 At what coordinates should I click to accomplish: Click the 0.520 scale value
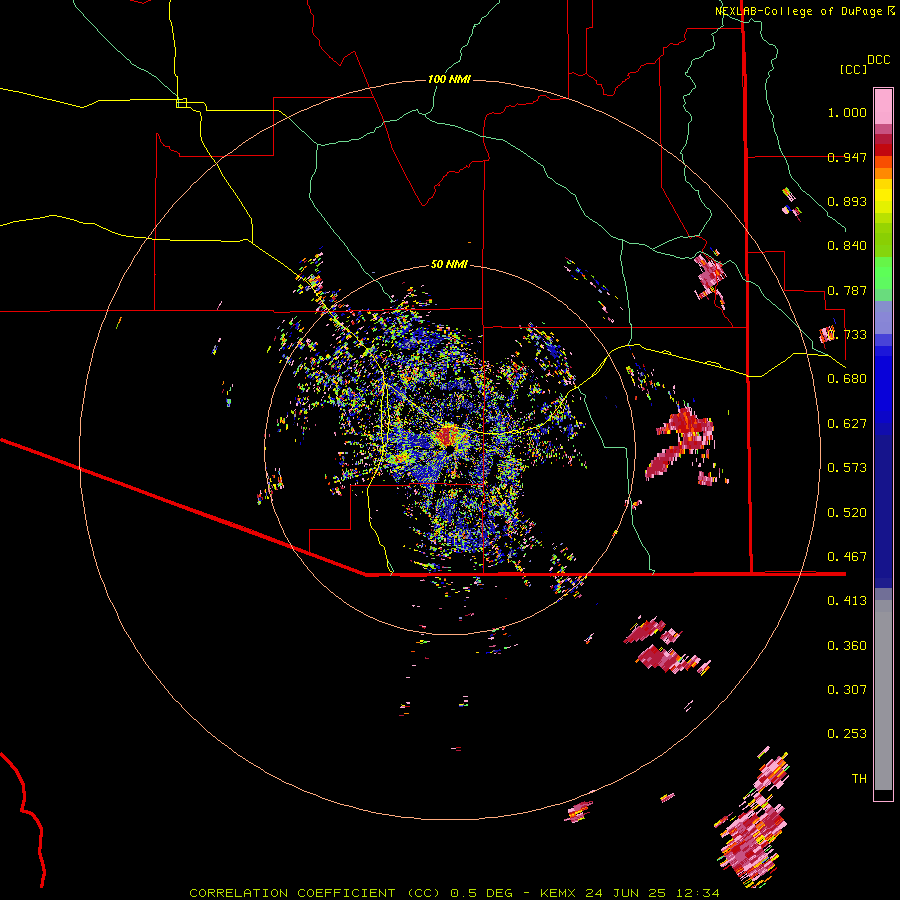(847, 513)
